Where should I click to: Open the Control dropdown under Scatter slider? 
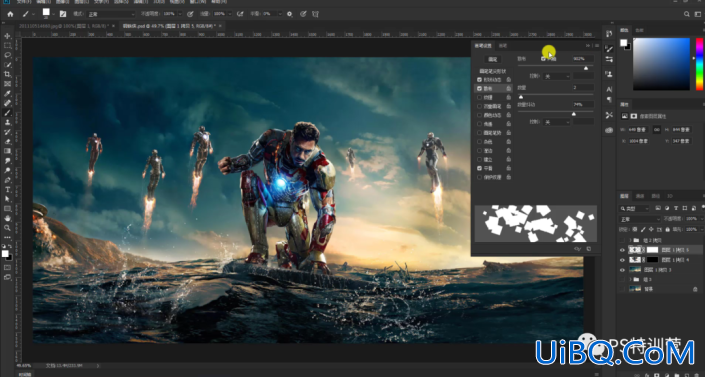click(556, 76)
